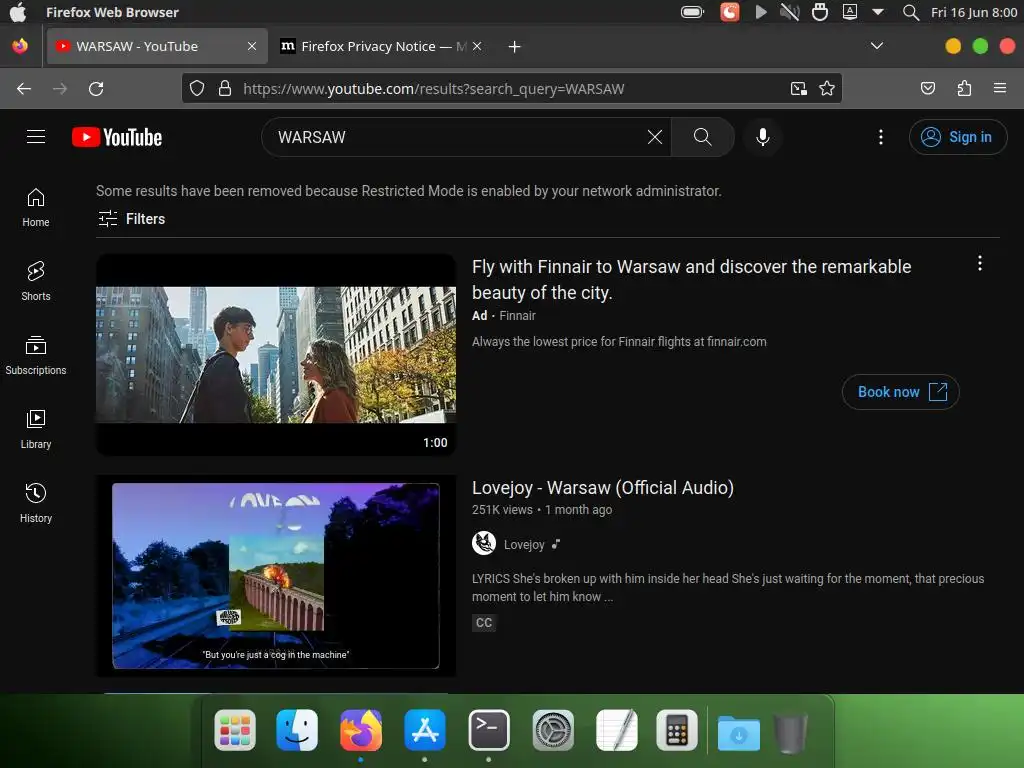1024x768 pixels.
Task: Open Terminal from the dock
Action: click(x=488, y=730)
